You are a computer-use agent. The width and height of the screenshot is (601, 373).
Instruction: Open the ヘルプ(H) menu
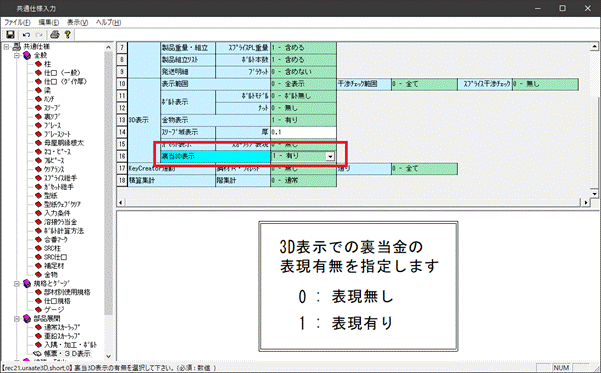pos(108,22)
